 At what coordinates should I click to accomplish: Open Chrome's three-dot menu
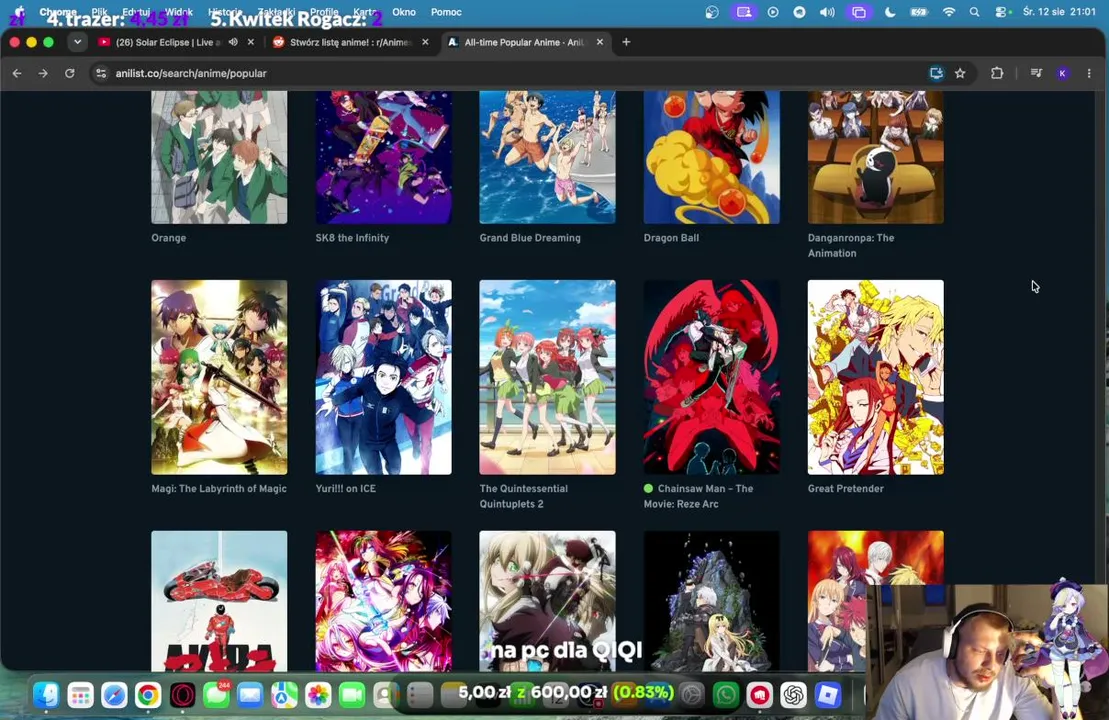[1089, 74]
